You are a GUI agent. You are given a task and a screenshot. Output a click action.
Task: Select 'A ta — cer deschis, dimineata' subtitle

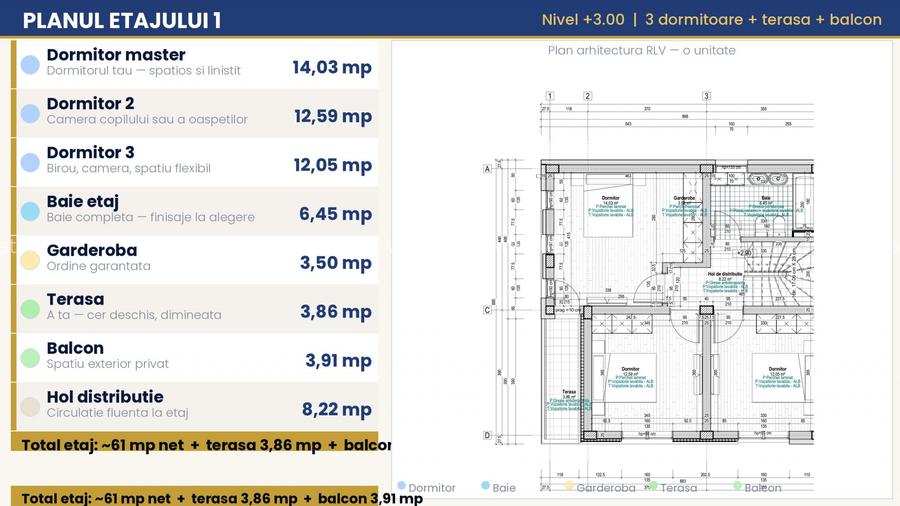tap(134, 315)
